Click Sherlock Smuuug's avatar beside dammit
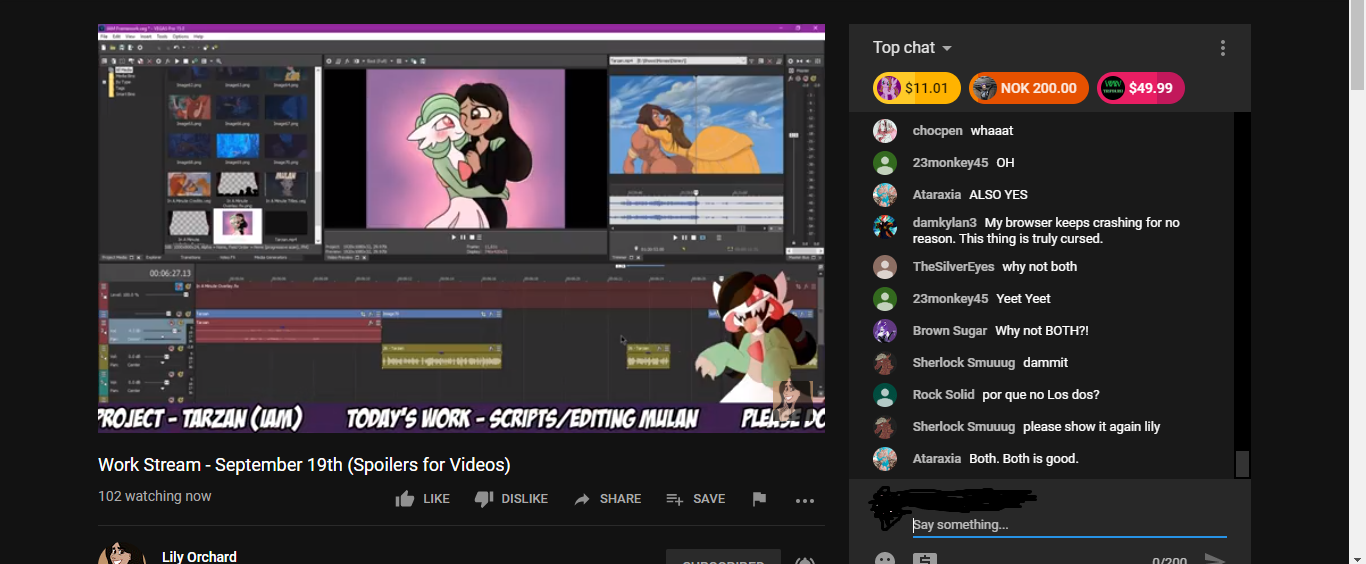 tap(885, 363)
